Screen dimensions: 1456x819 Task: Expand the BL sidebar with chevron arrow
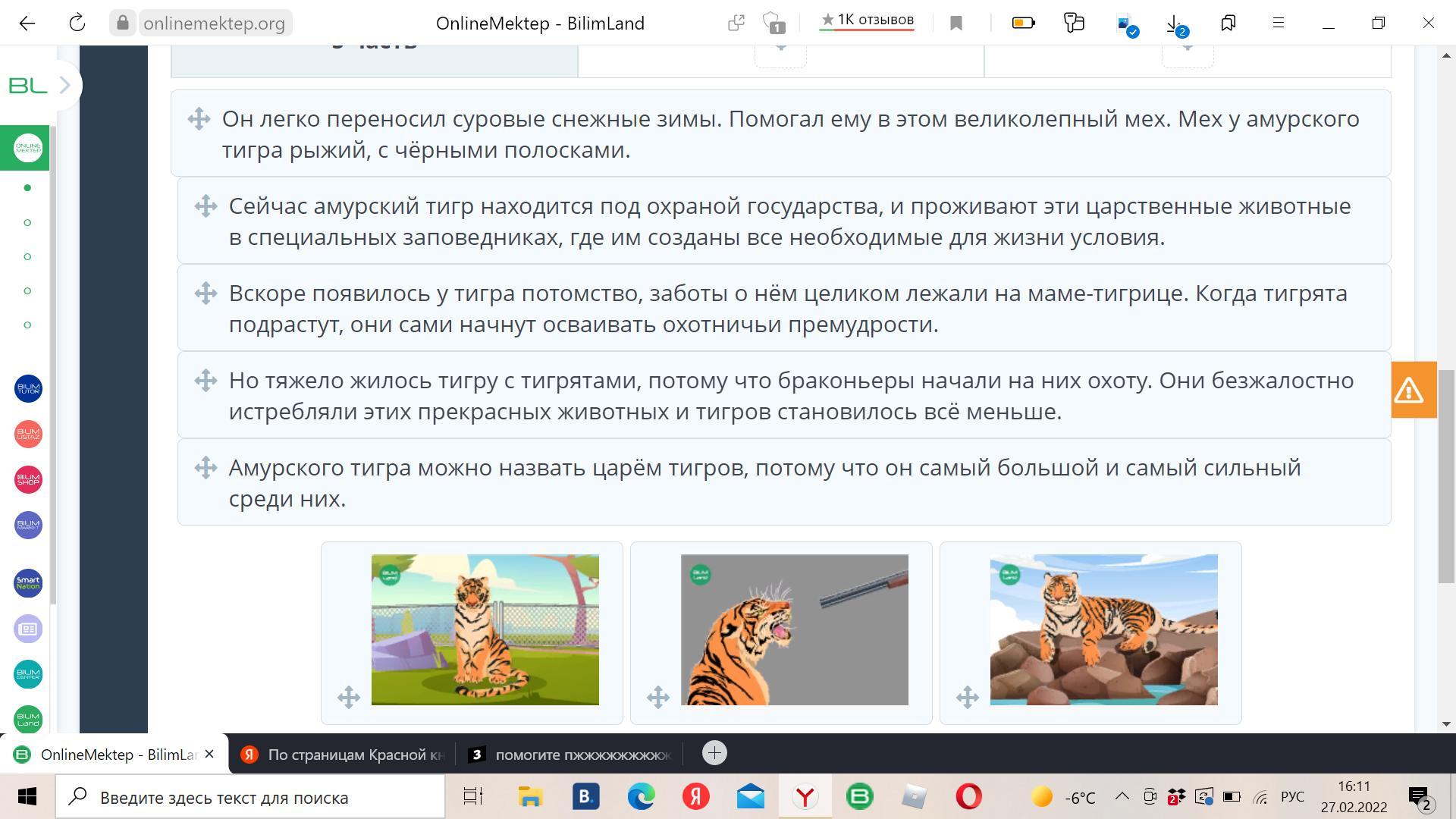point(64,86)
